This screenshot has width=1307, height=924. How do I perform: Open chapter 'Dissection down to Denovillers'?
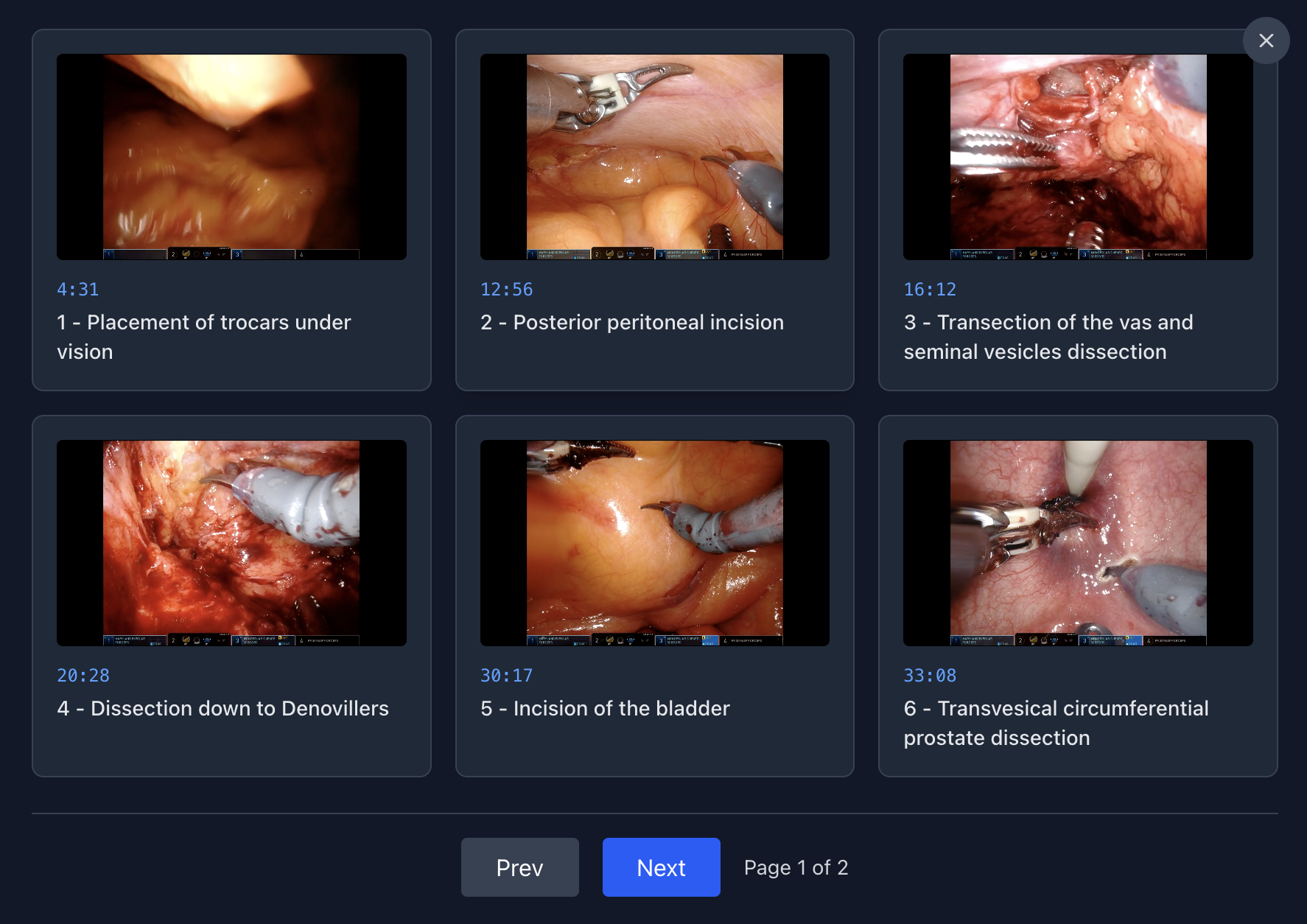pyautogui.click(x=231, y=542)
